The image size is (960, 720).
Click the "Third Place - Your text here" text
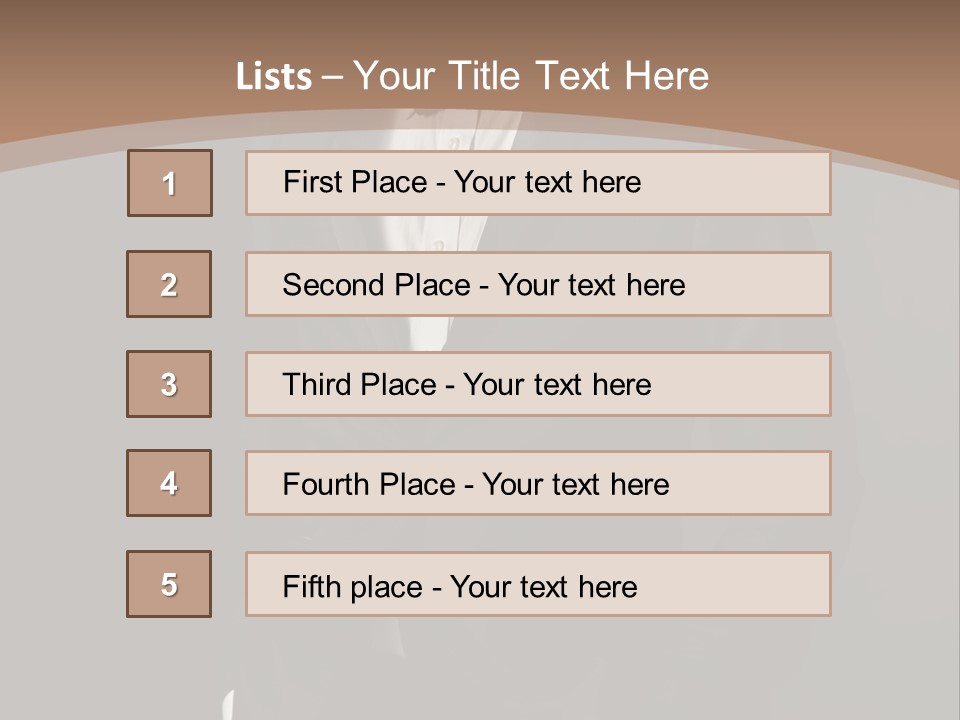(467, 385)
